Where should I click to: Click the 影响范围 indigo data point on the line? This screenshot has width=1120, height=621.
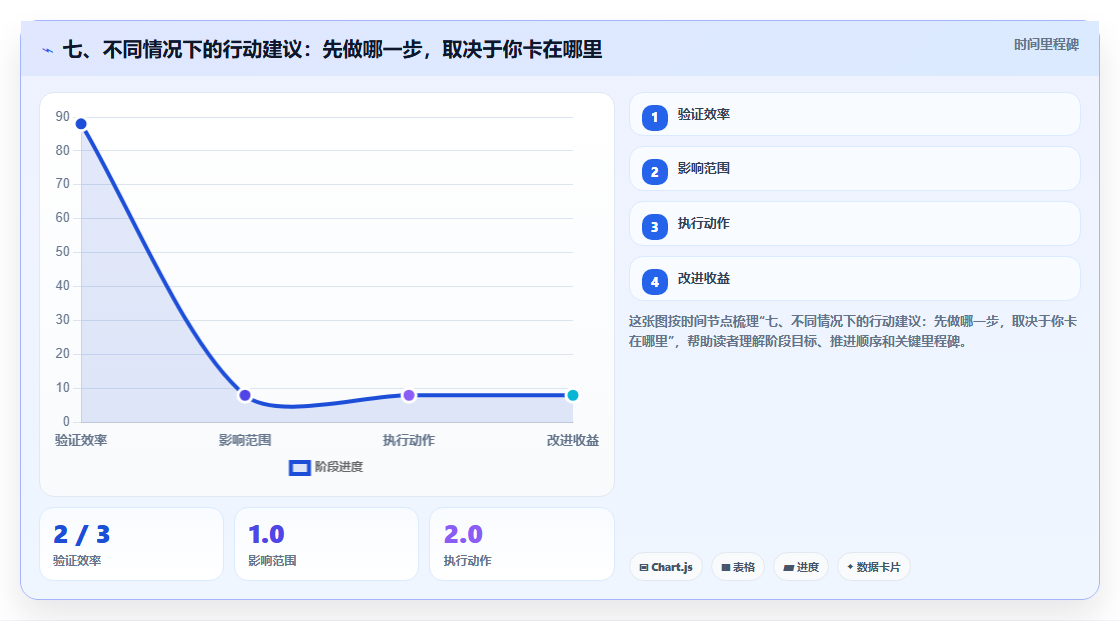[x=245, y=395]
